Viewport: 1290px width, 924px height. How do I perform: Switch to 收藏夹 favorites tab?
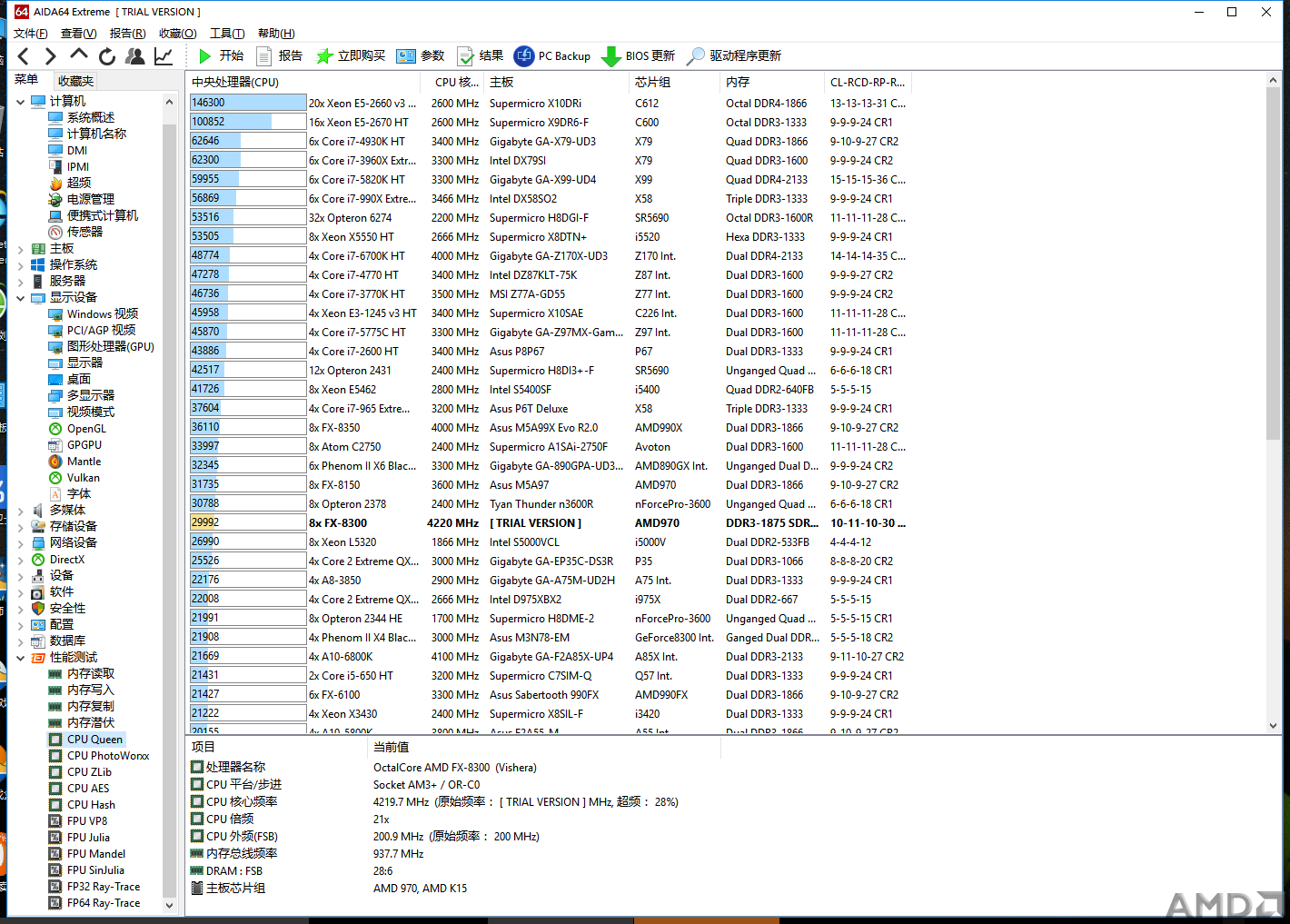pyautogui.click(x=75, y=81)
